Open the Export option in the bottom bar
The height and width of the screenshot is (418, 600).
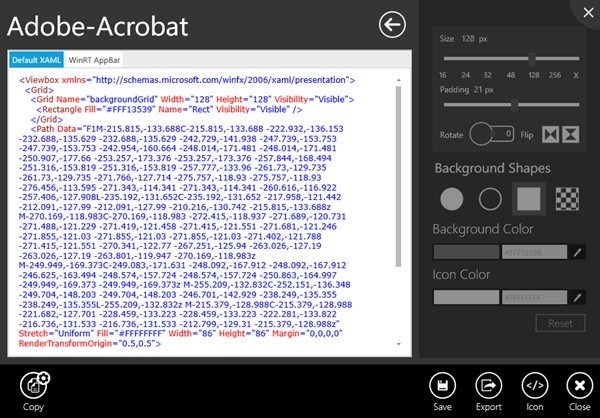[x=489, y=385]
